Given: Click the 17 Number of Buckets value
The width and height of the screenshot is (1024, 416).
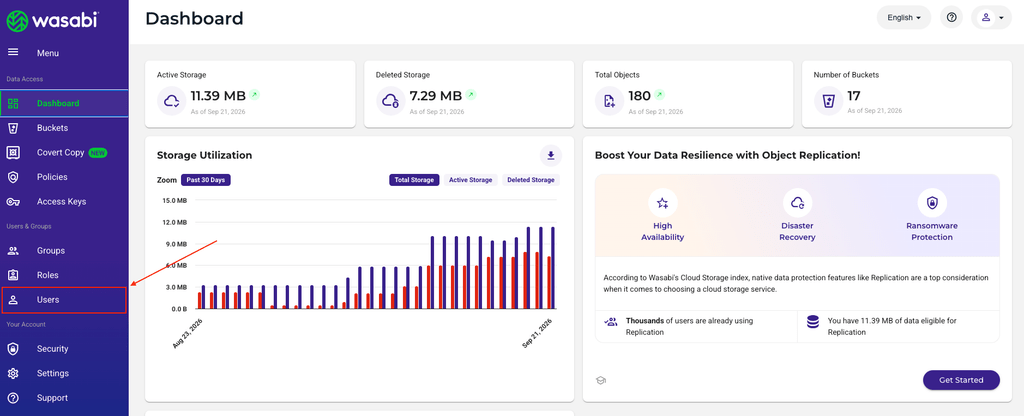Looking at the screenshot, I should coord(854,96).
